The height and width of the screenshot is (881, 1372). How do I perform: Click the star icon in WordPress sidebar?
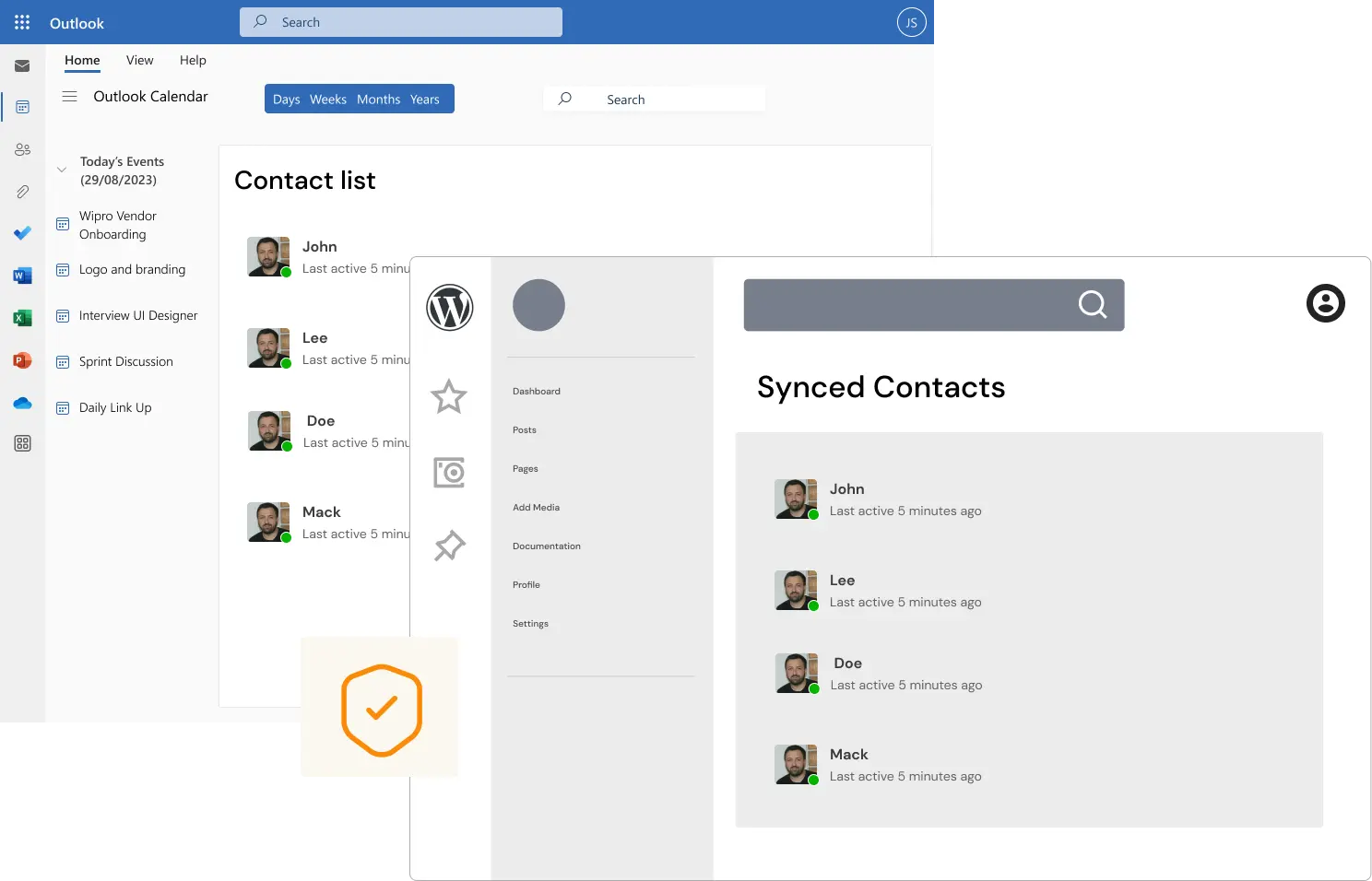(x=449, y=397)
